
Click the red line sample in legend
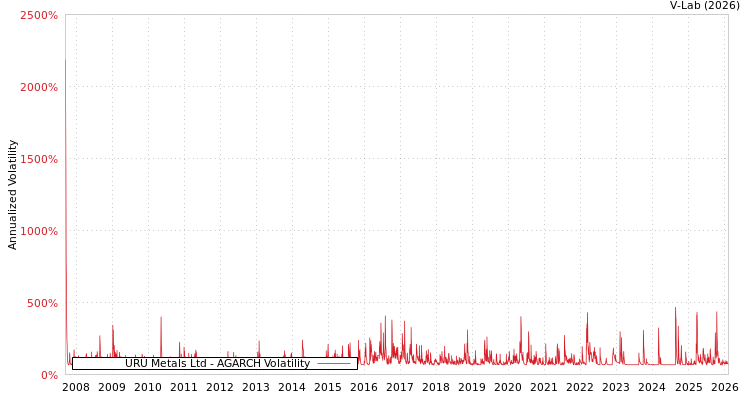pos(334,364)
